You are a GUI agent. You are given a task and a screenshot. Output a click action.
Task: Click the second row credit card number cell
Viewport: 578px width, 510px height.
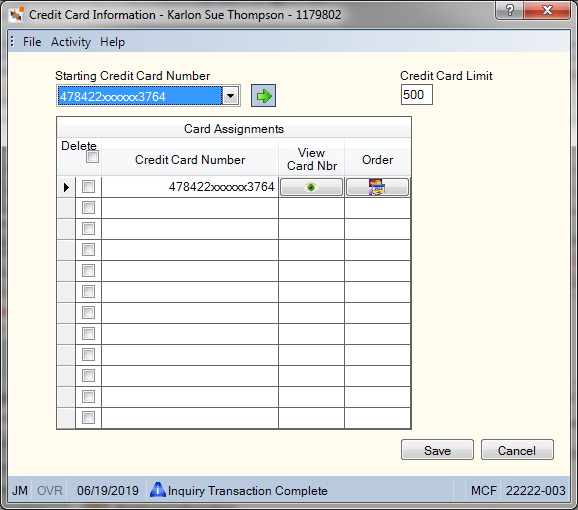[x=190, y=208]
